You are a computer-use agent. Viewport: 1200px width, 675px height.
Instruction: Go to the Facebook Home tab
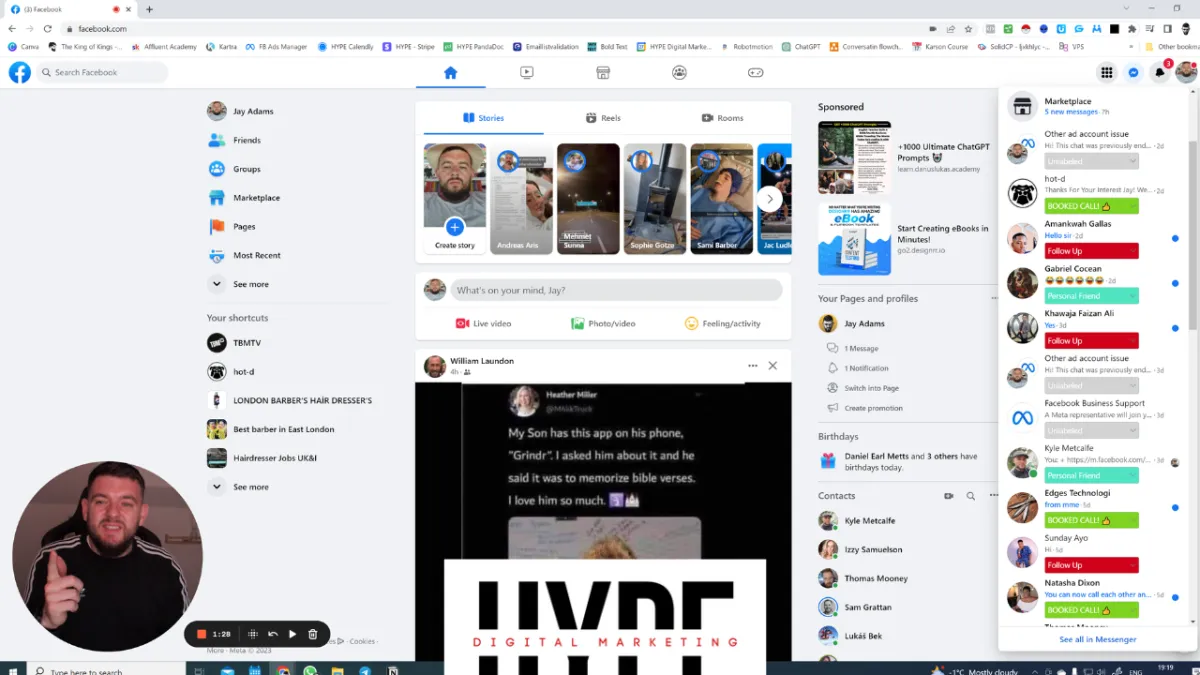point(450,72)
